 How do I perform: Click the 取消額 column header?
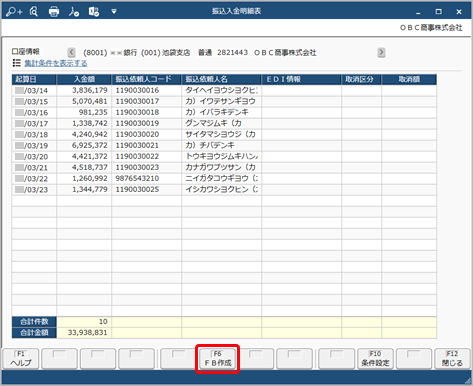coord(409,79)
